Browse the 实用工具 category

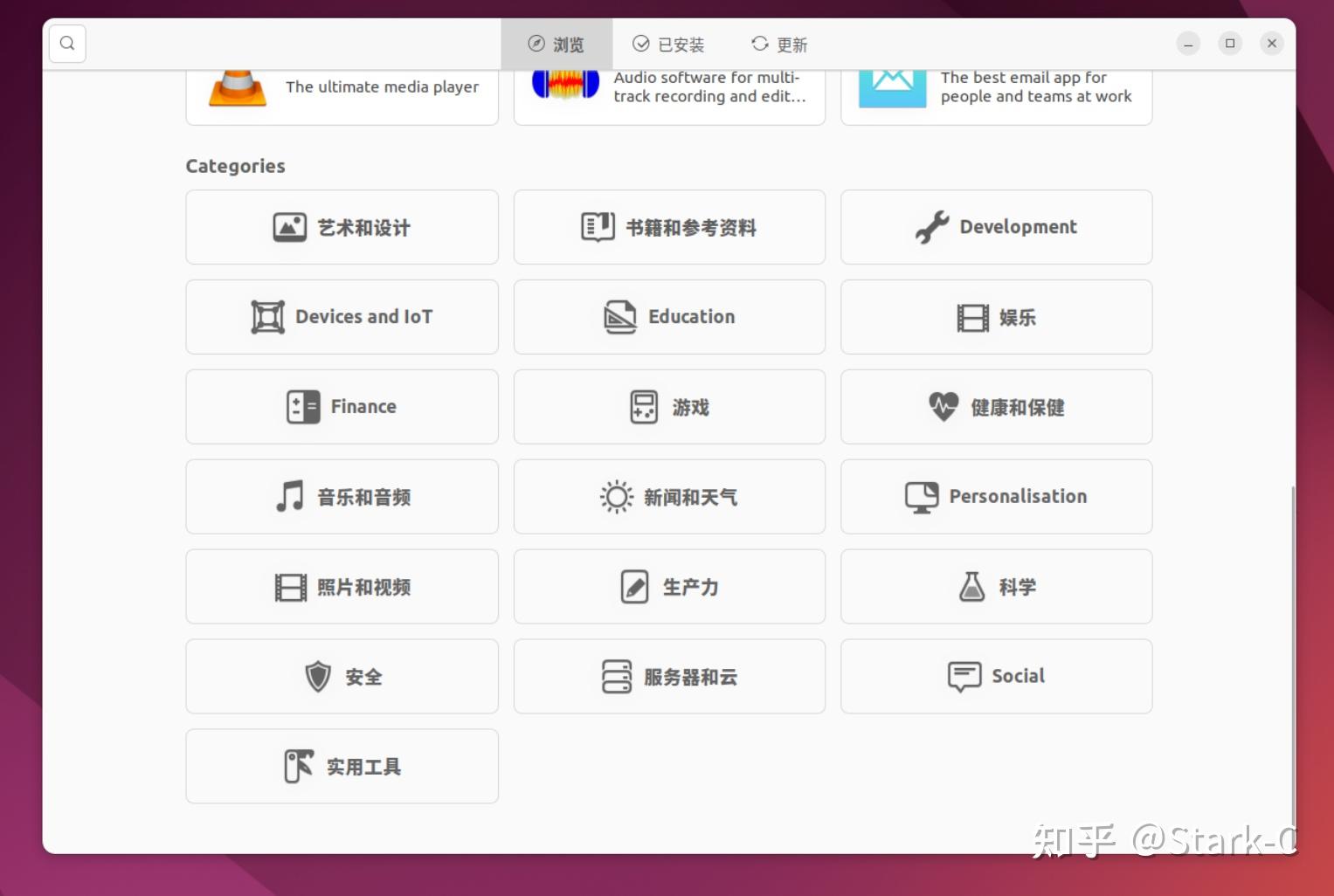(341, 766)
